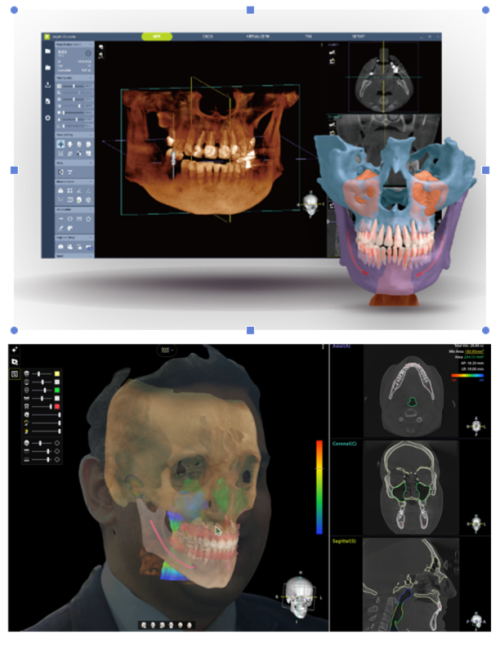Image resolution: width=500 pixels, height=648 pixels.
Task: Toggle the diamond in the last slider row
Action: click(x=57, y=460)
